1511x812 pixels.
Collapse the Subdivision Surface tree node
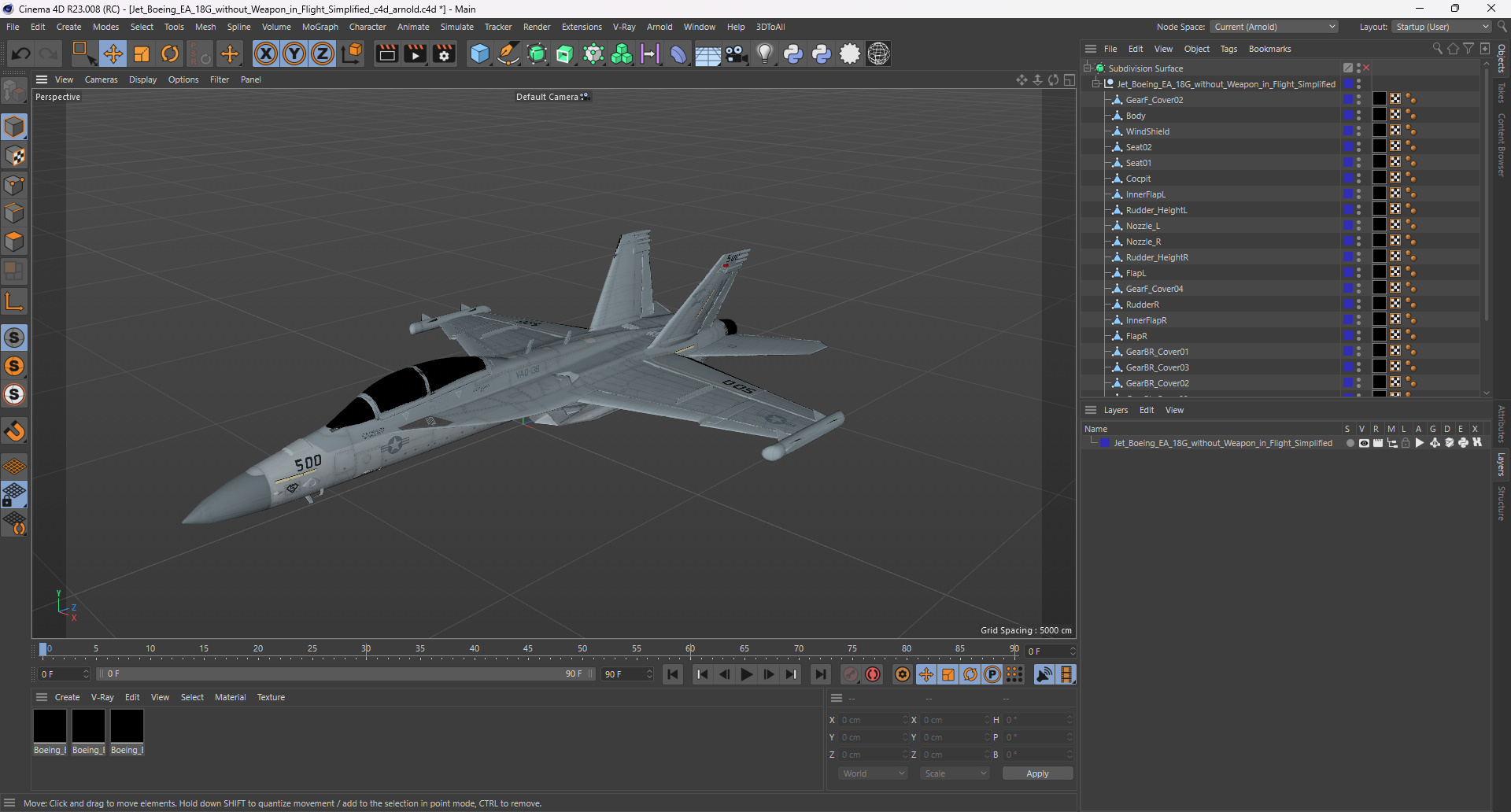1087,68
